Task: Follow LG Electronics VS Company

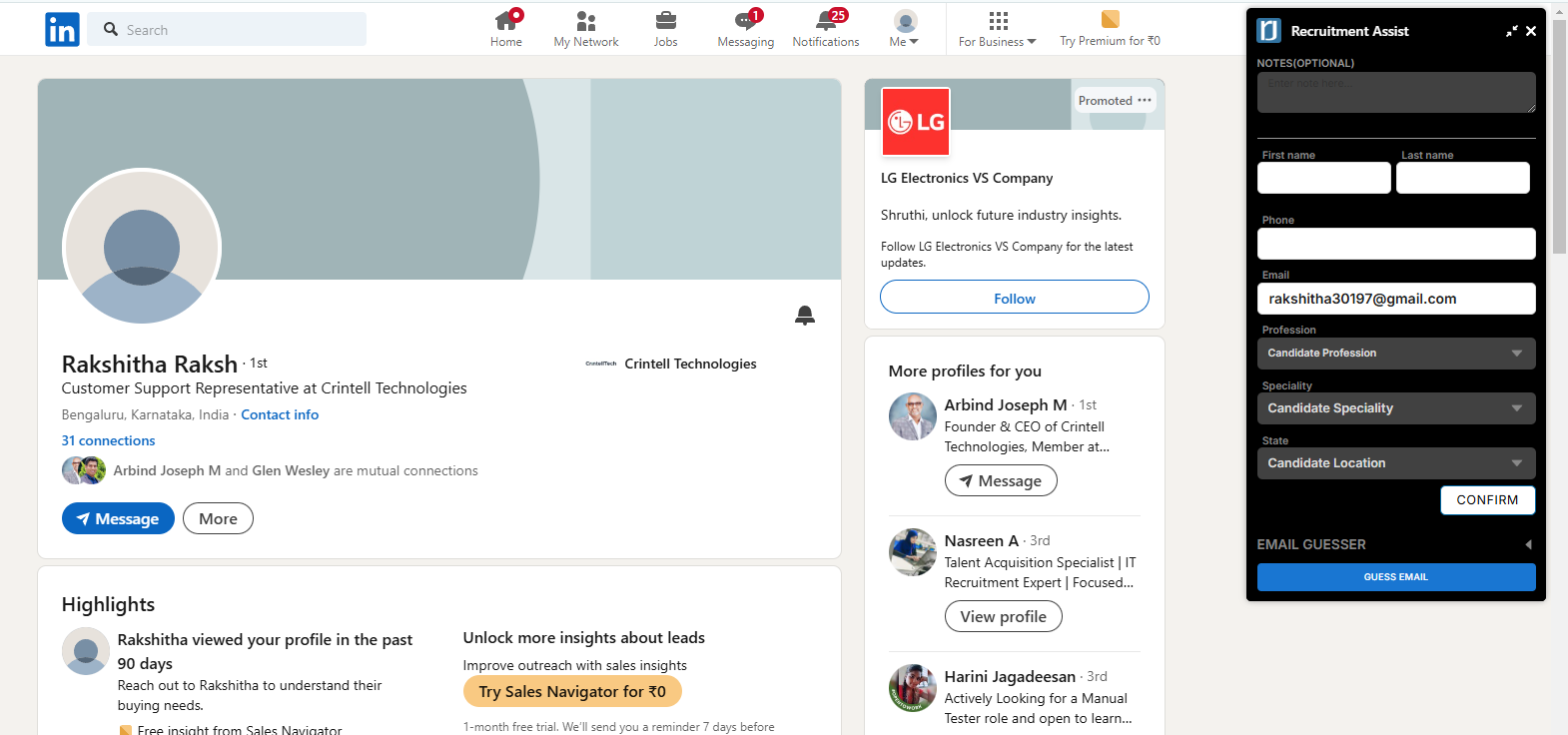Action: coord(1015,297)
